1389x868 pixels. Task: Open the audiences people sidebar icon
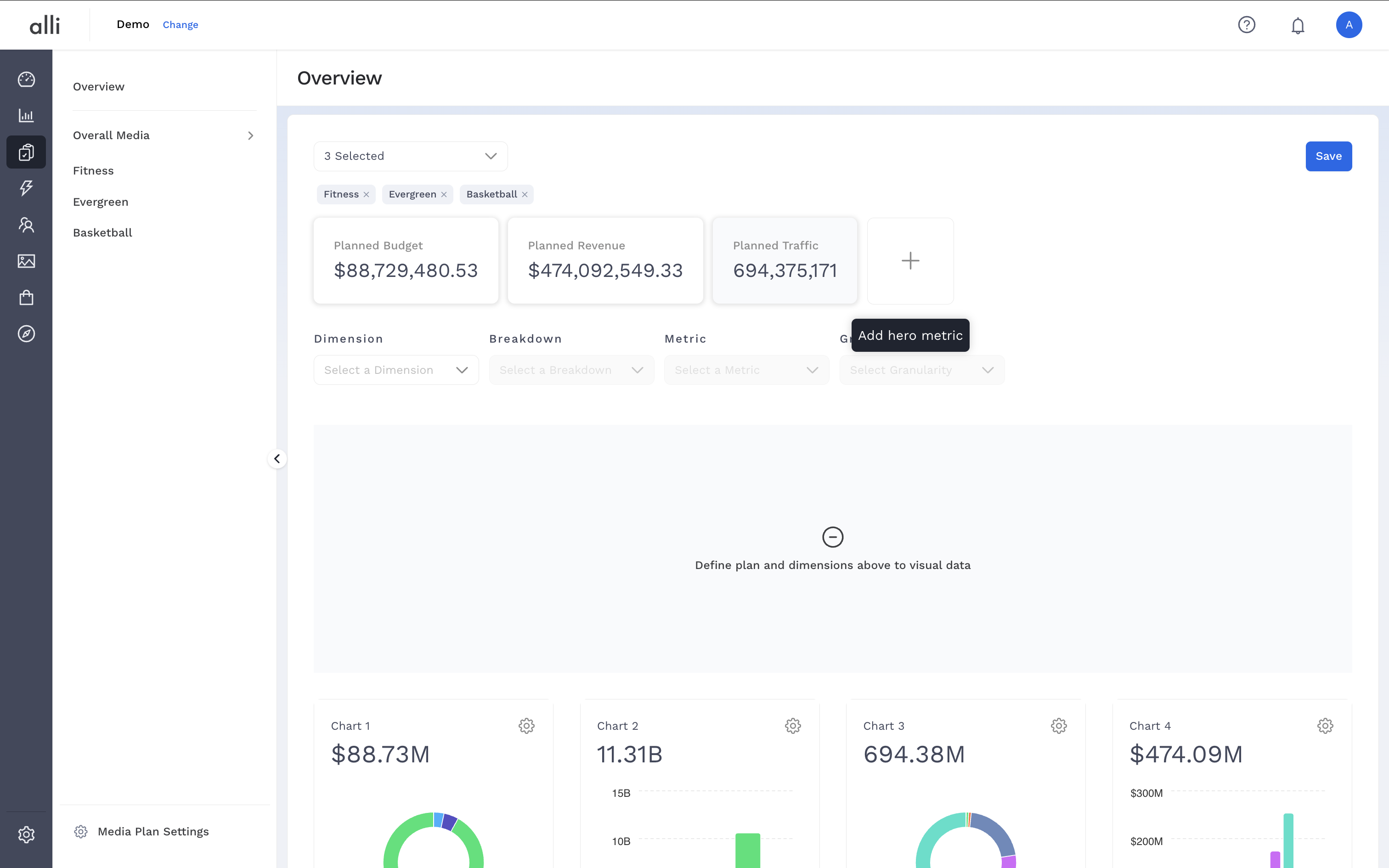pos(26,225)
